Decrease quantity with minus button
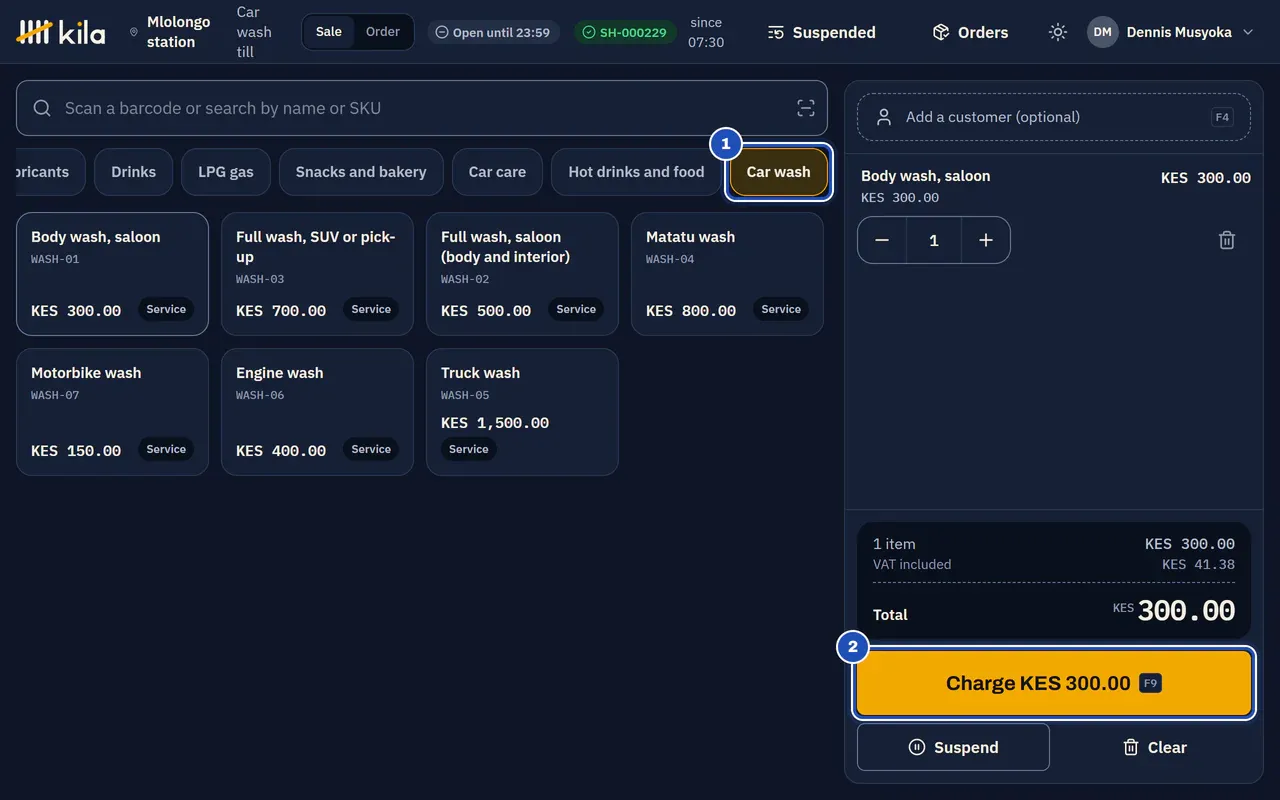This screenshot has width=1280, height=800. click(882, 240)
